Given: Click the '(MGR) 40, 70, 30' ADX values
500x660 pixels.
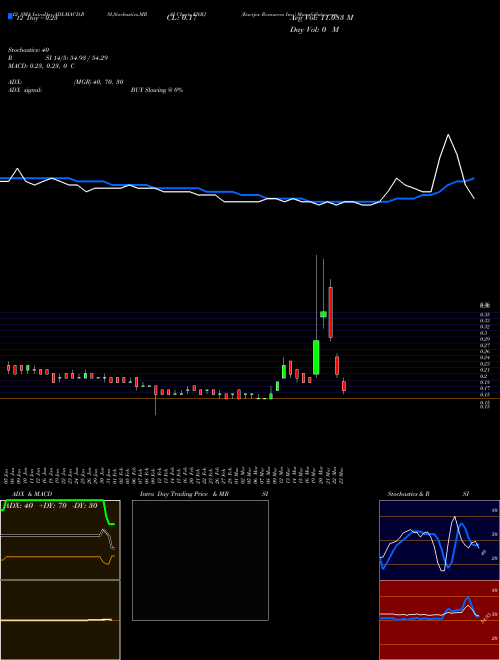Looking at the screenshot, I should pos(98,82).
